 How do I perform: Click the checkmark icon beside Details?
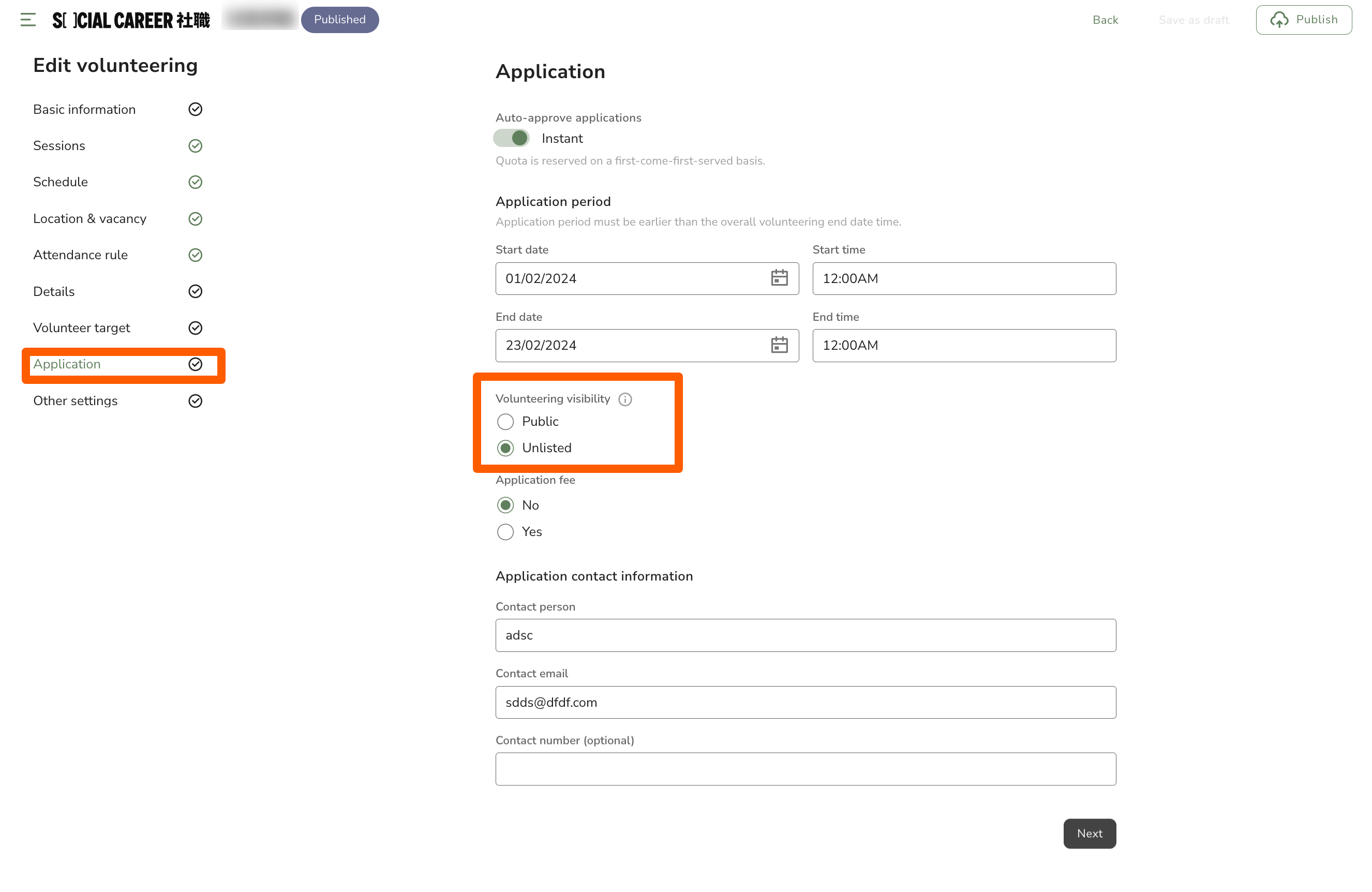pyautogui.click(x=196, y=292)
